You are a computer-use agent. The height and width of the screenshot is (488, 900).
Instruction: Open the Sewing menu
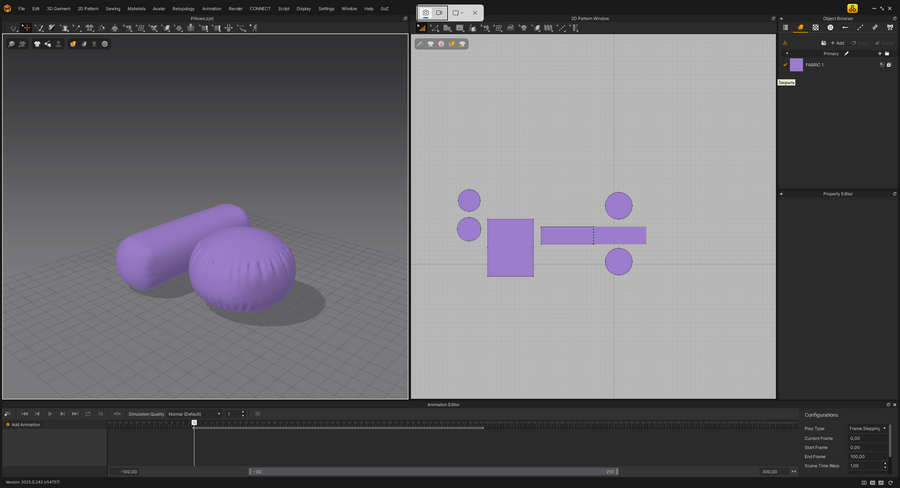tap(113, 8)
